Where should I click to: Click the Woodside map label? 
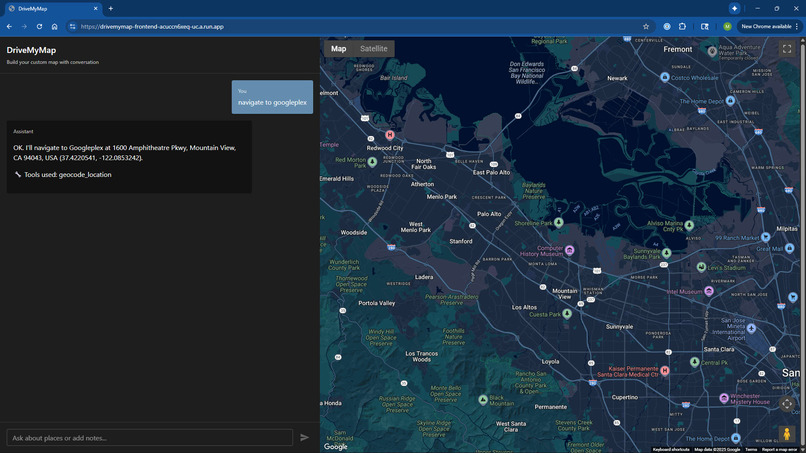click(354, 232)
